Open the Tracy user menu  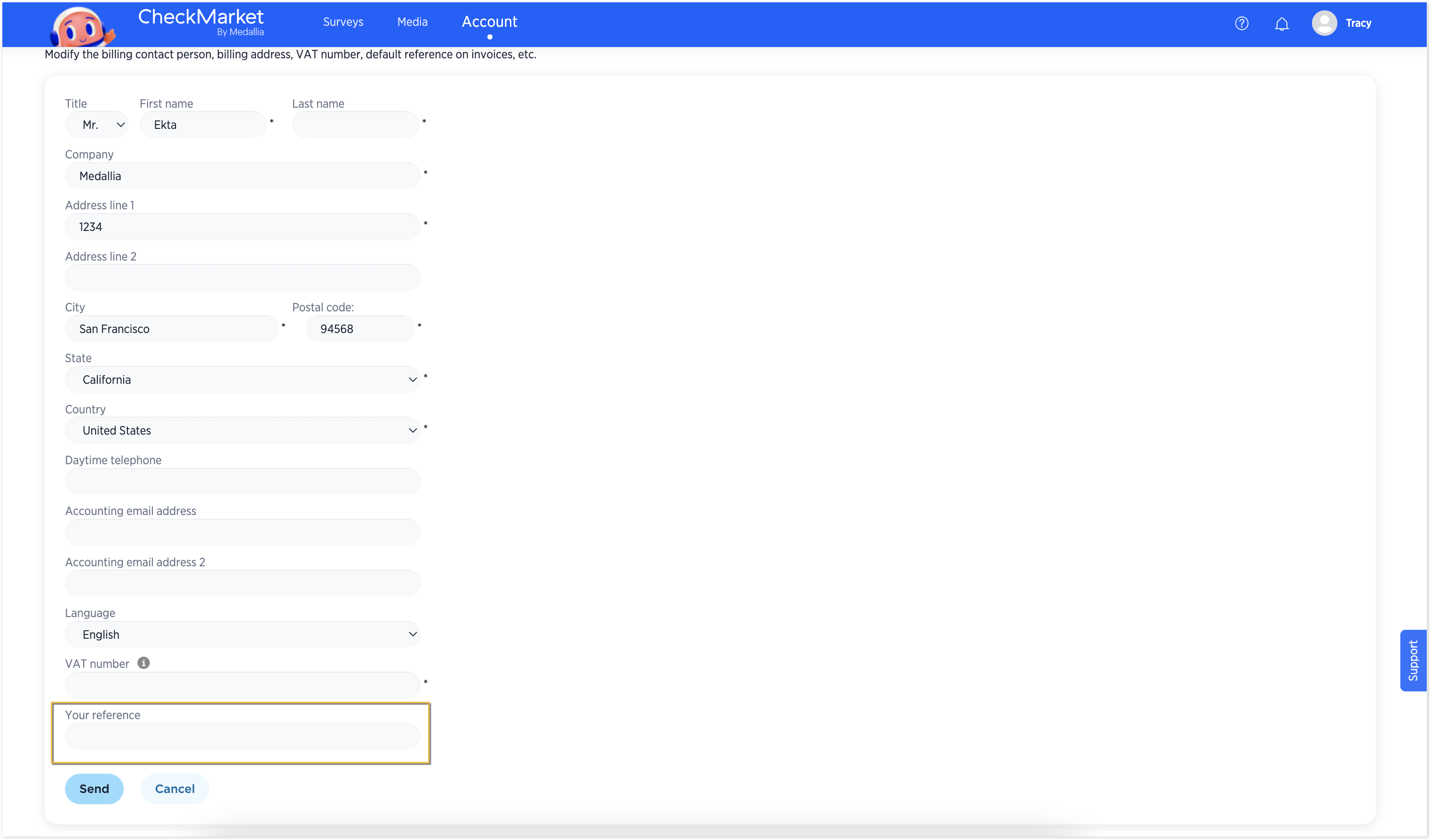coord(1358,23)
